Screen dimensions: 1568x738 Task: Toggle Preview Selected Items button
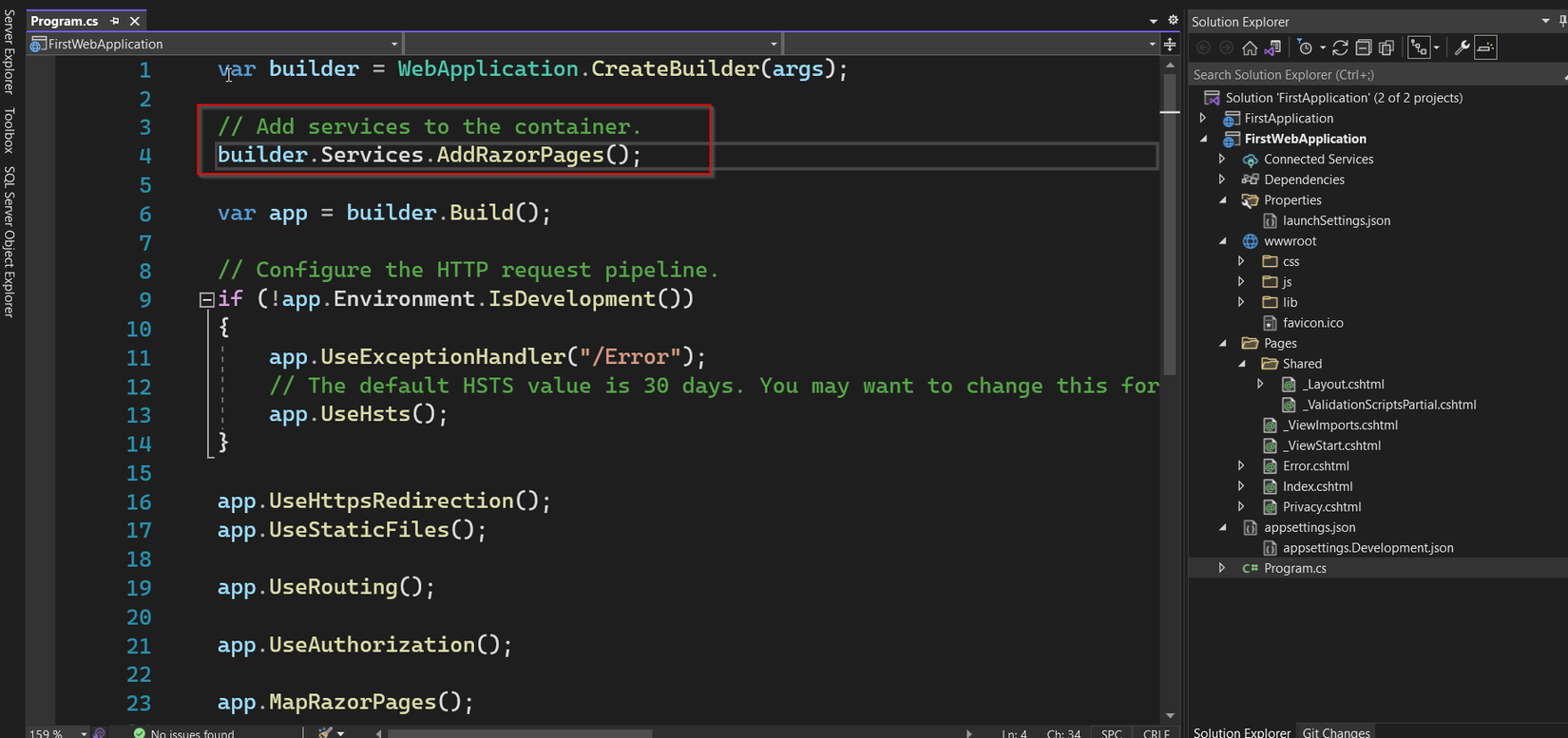coord(1486,47)
